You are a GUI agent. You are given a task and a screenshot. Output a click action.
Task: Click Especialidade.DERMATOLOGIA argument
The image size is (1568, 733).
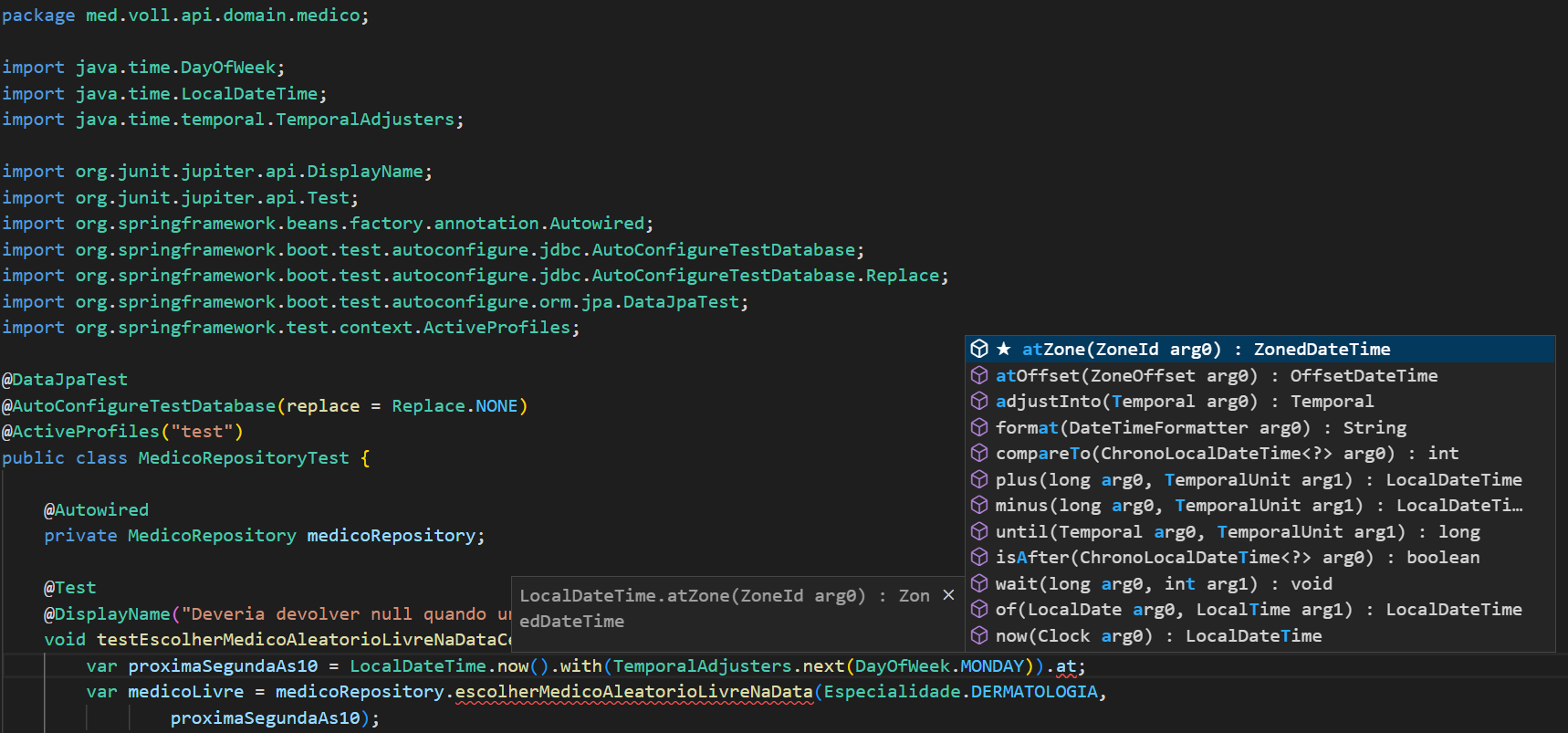coord(960,692)
